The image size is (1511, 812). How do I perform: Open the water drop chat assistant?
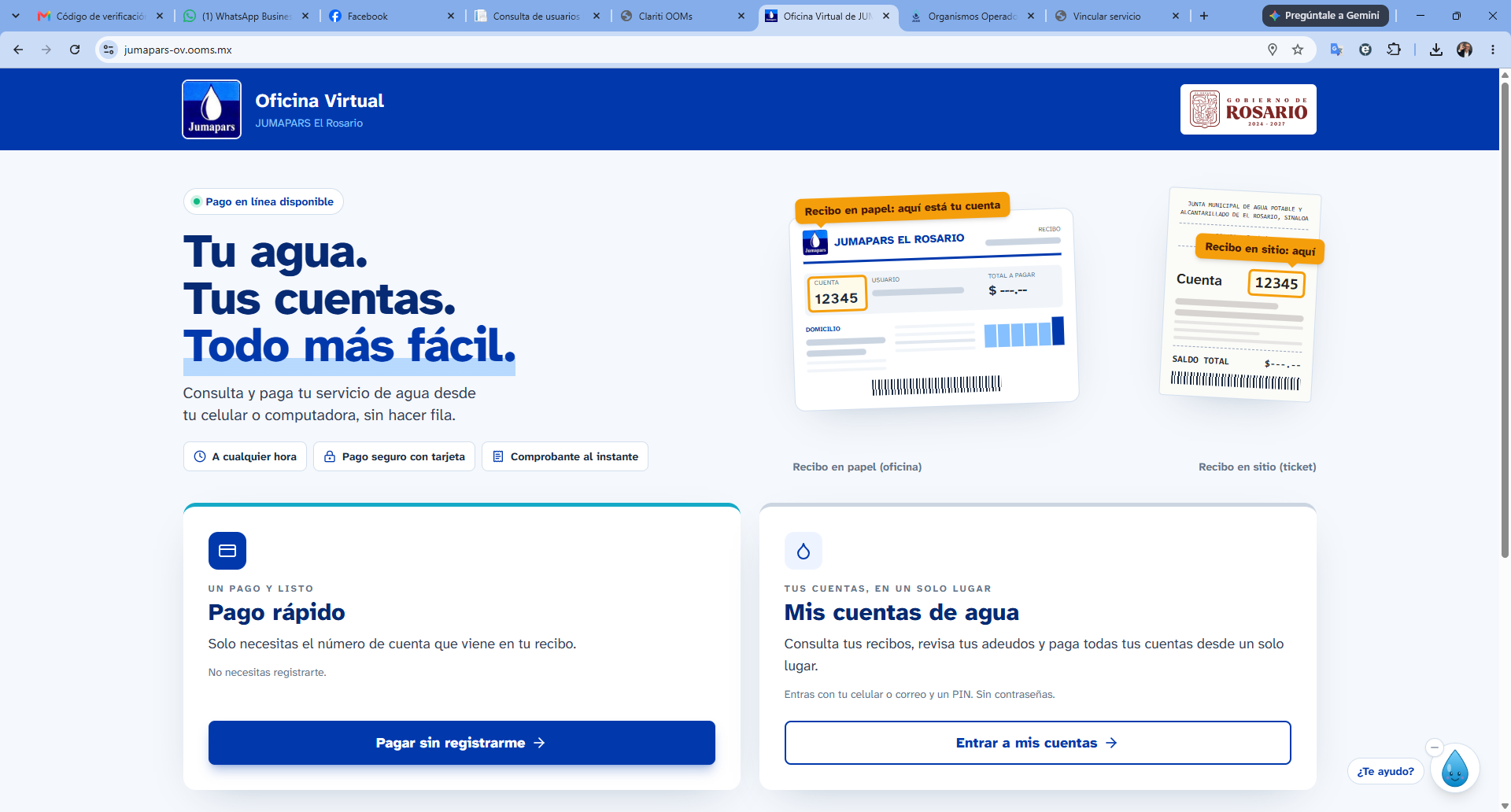[1454, 769]
